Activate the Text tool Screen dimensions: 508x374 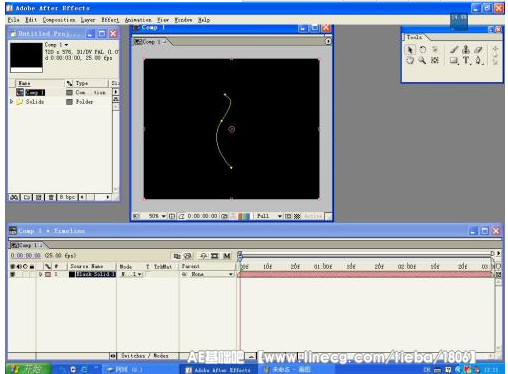(x=466, y=61)
